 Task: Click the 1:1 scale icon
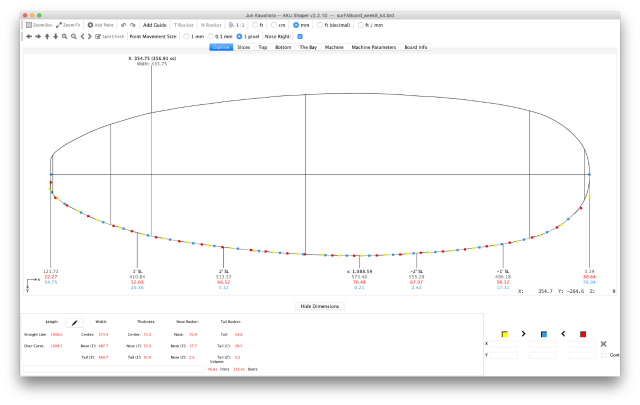coord(236,25)
